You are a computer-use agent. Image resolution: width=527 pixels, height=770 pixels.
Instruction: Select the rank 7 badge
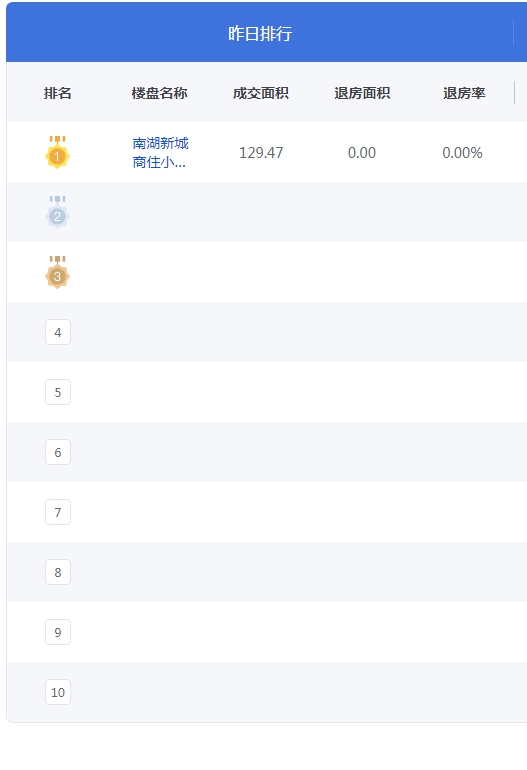click(x=58, y=512)
